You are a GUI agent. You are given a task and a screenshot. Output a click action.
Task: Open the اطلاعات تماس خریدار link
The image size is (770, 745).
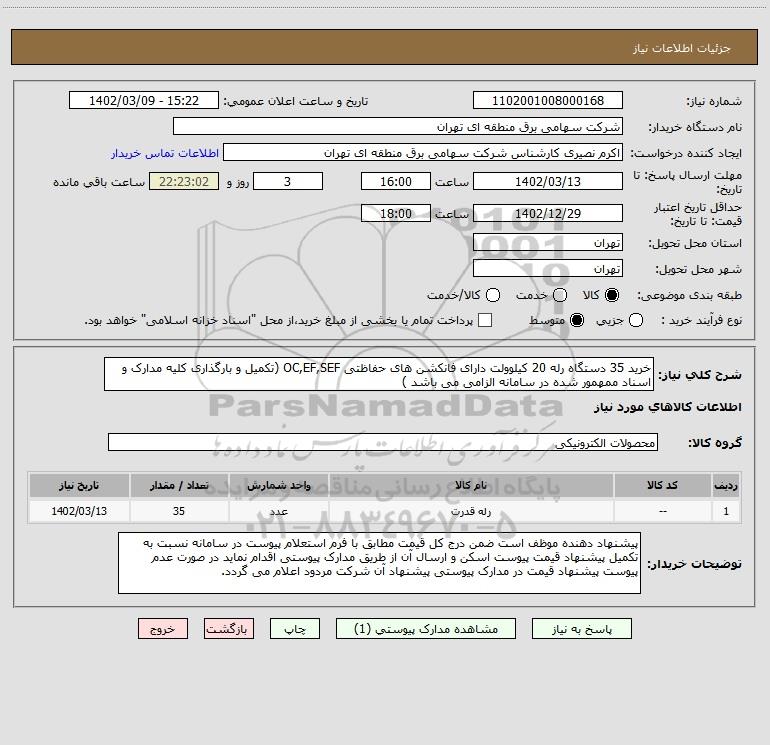click(x=165, y=153)
